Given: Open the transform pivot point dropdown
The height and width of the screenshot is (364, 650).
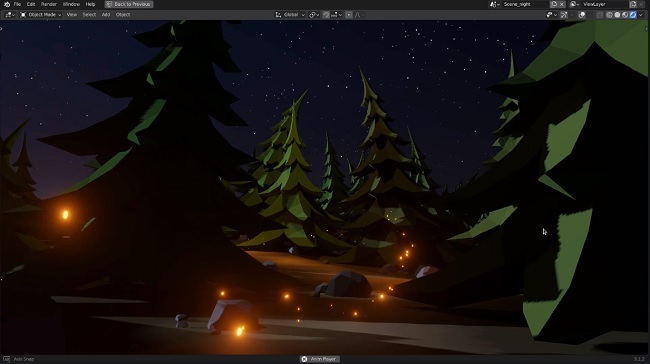Looking at the screenshot, I should tap(314, 15).
